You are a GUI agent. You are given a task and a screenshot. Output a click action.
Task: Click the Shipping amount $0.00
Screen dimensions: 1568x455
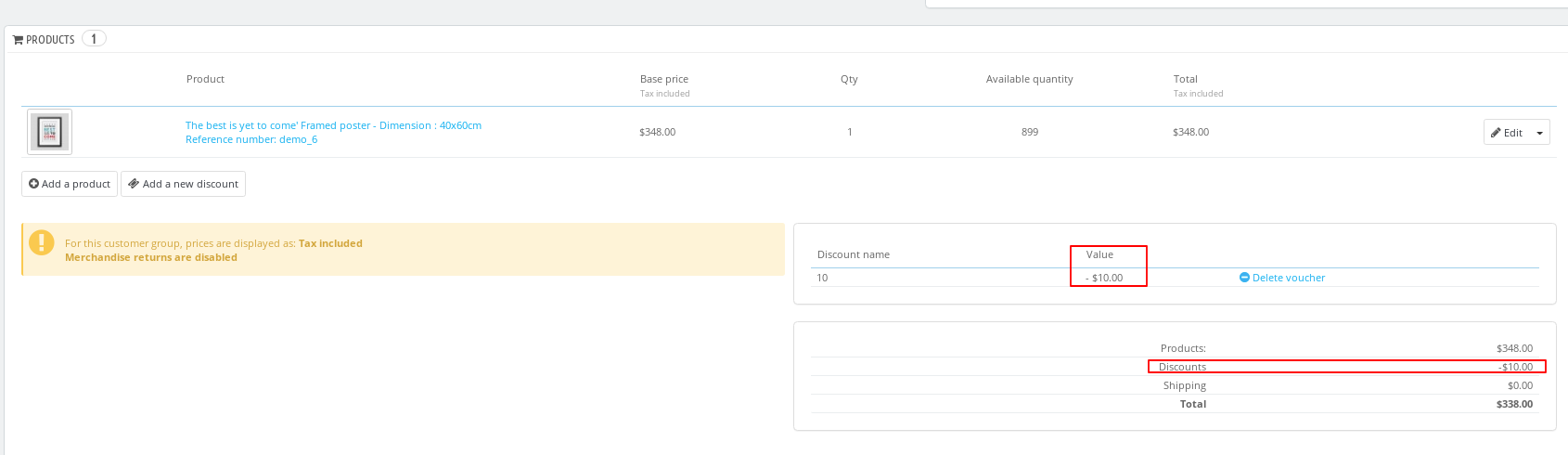[1520, 385]
